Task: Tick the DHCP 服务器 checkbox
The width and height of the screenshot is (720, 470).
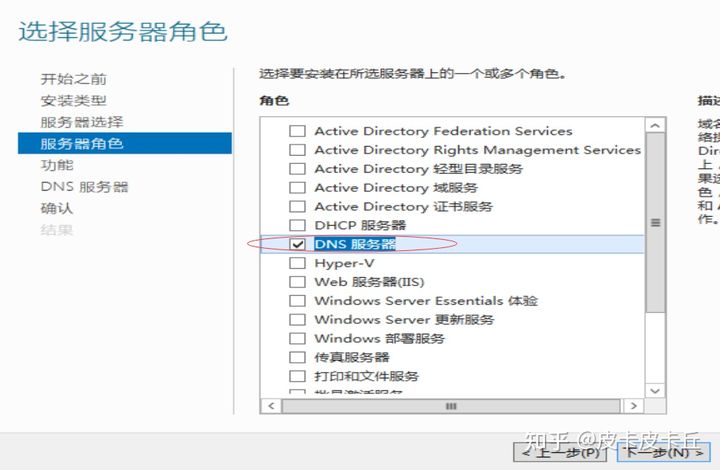Action: click(x=297, y=225)
